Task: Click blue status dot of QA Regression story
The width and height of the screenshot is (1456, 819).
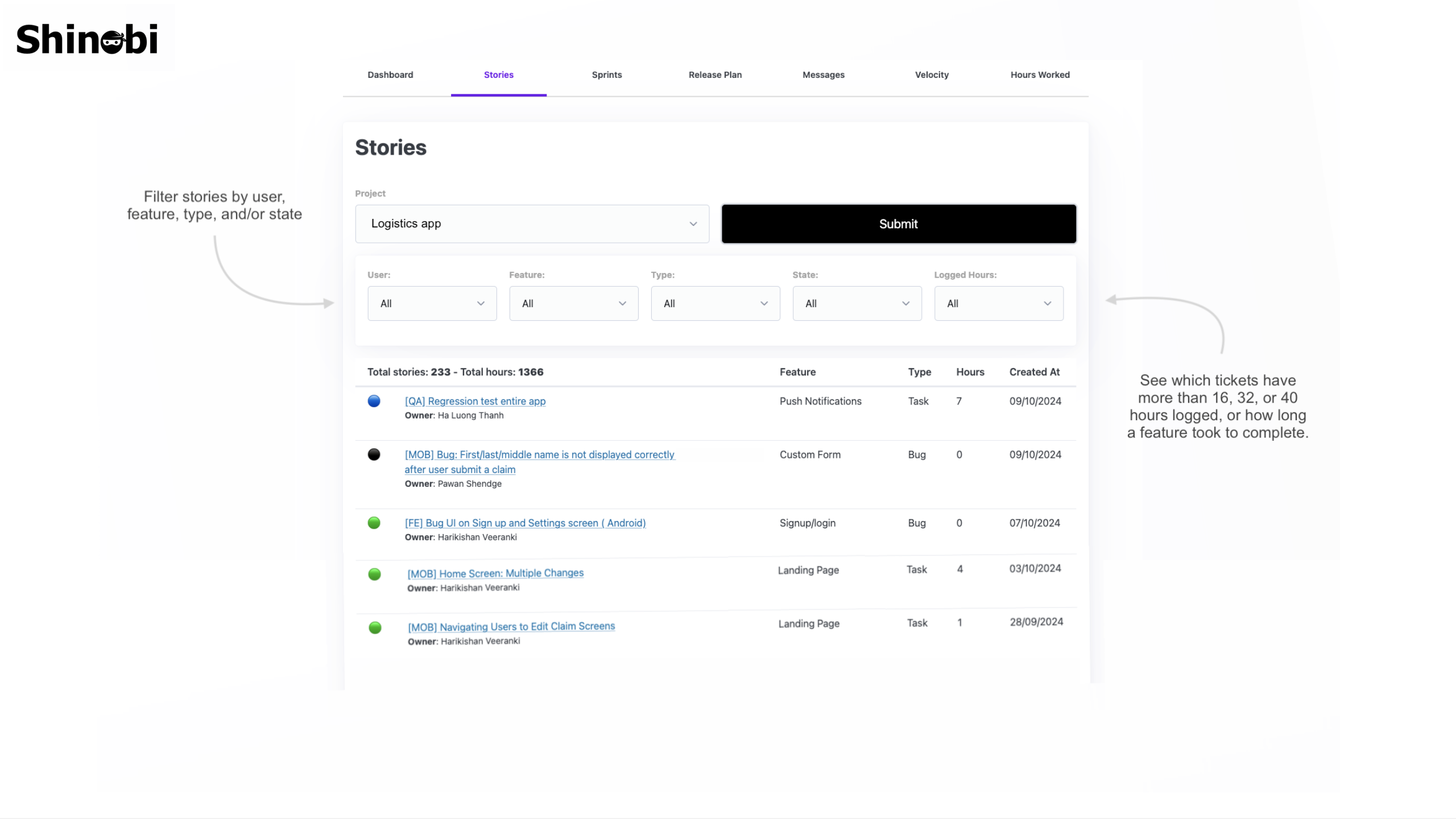Action: pyautogui.click(x=374, y=401)
